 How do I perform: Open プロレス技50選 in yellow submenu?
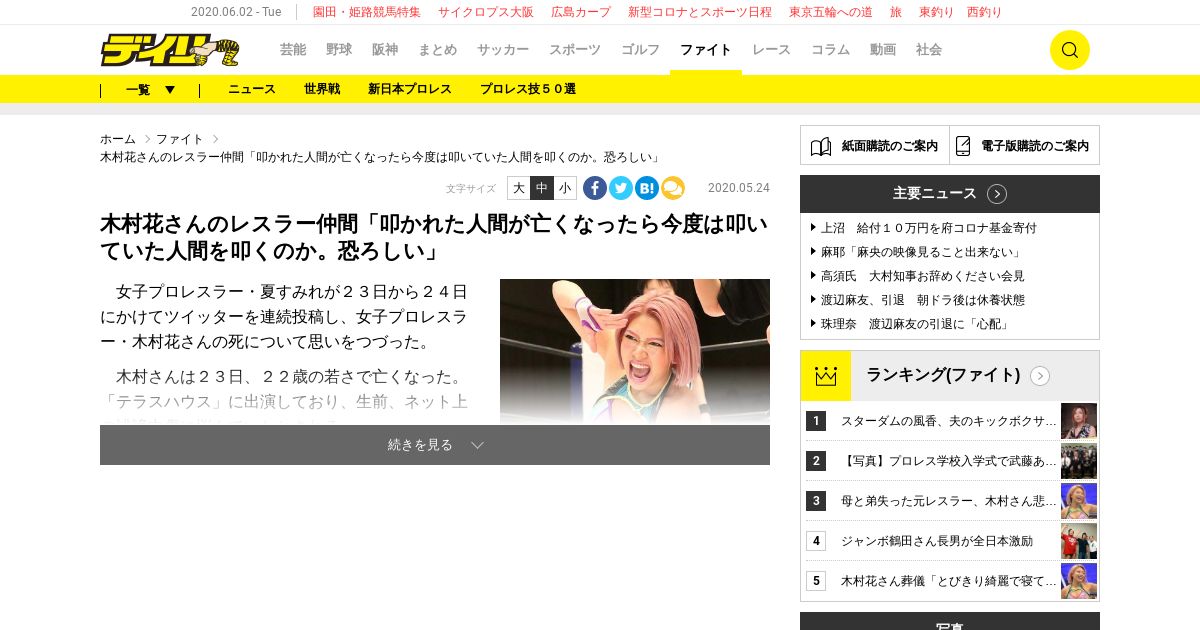coord(528,89)
